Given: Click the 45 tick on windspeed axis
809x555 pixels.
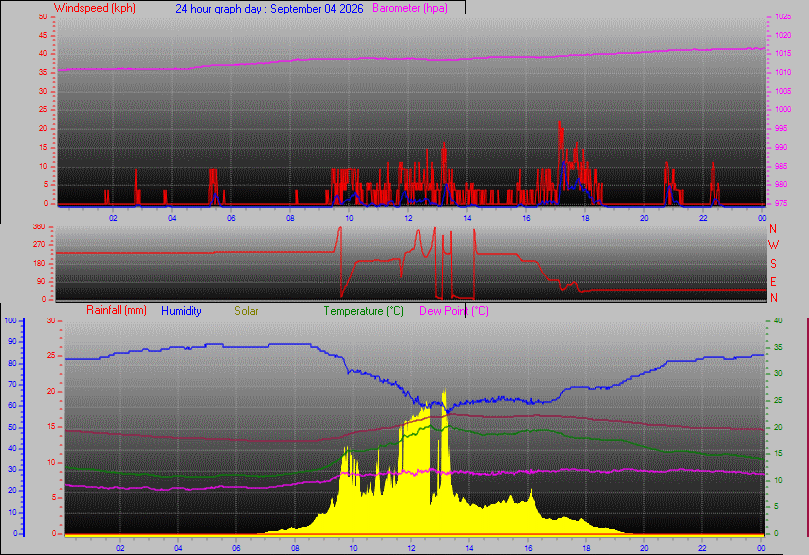Looking at the screenshot, I should tap(43, 35).
